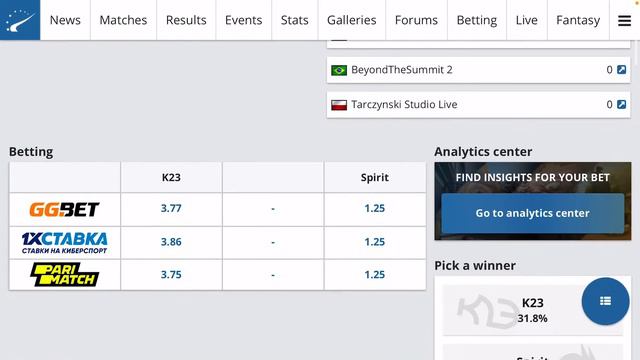Go to the Fantasy section
Image resolution: width=640 pixels, height=360 pixels.
point(578,20)
